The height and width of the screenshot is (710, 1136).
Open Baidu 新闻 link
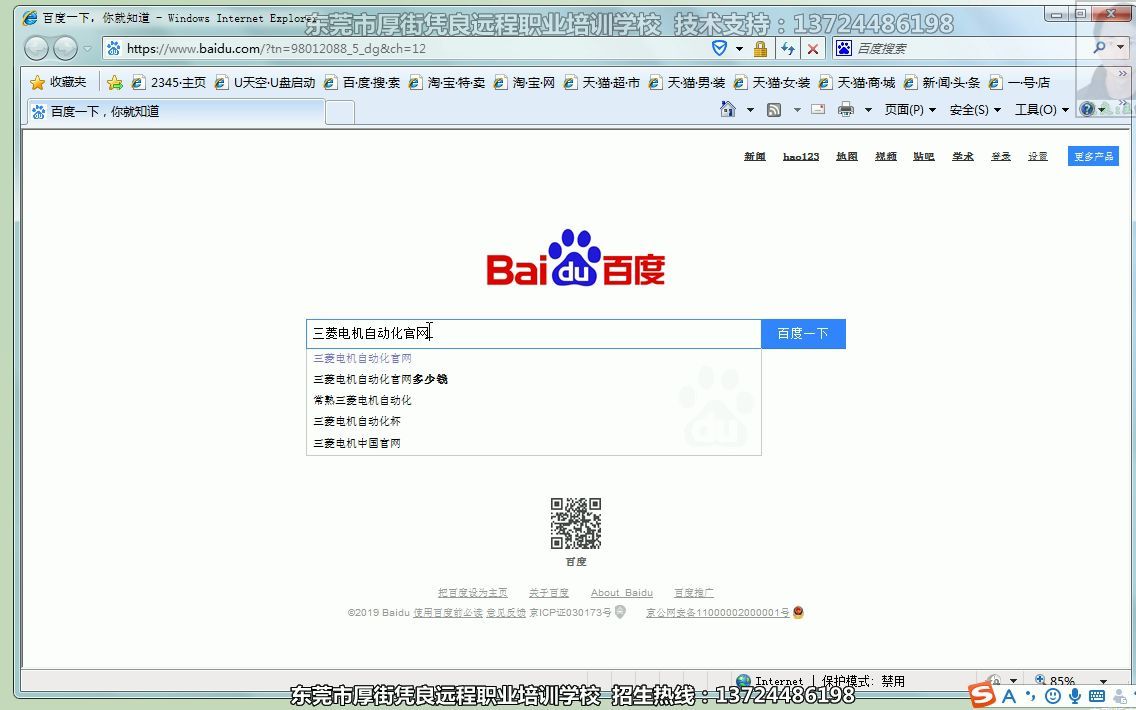(x=755, y=156)
